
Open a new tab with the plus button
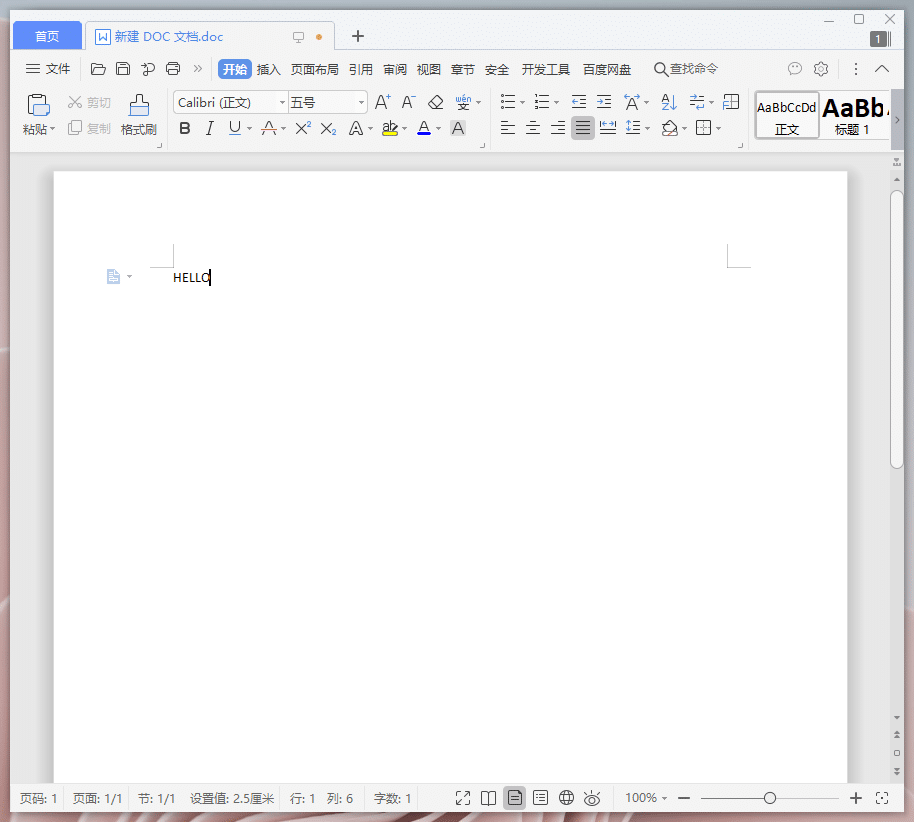pyautogui.click(x=358, y=36)
